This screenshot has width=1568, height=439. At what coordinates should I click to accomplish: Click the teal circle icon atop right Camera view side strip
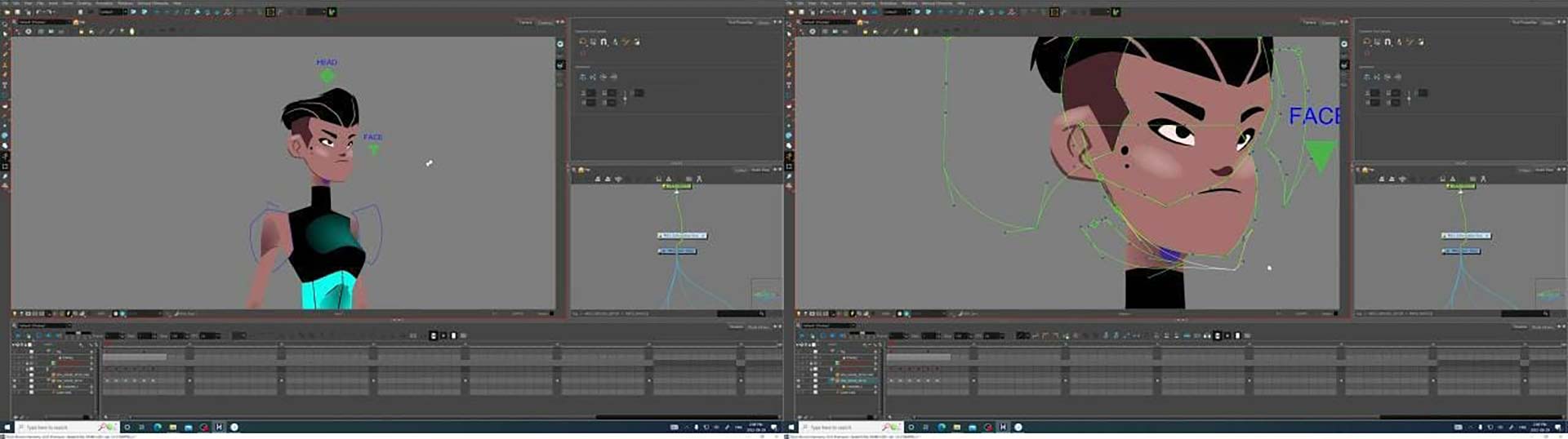pos(1344,43)
